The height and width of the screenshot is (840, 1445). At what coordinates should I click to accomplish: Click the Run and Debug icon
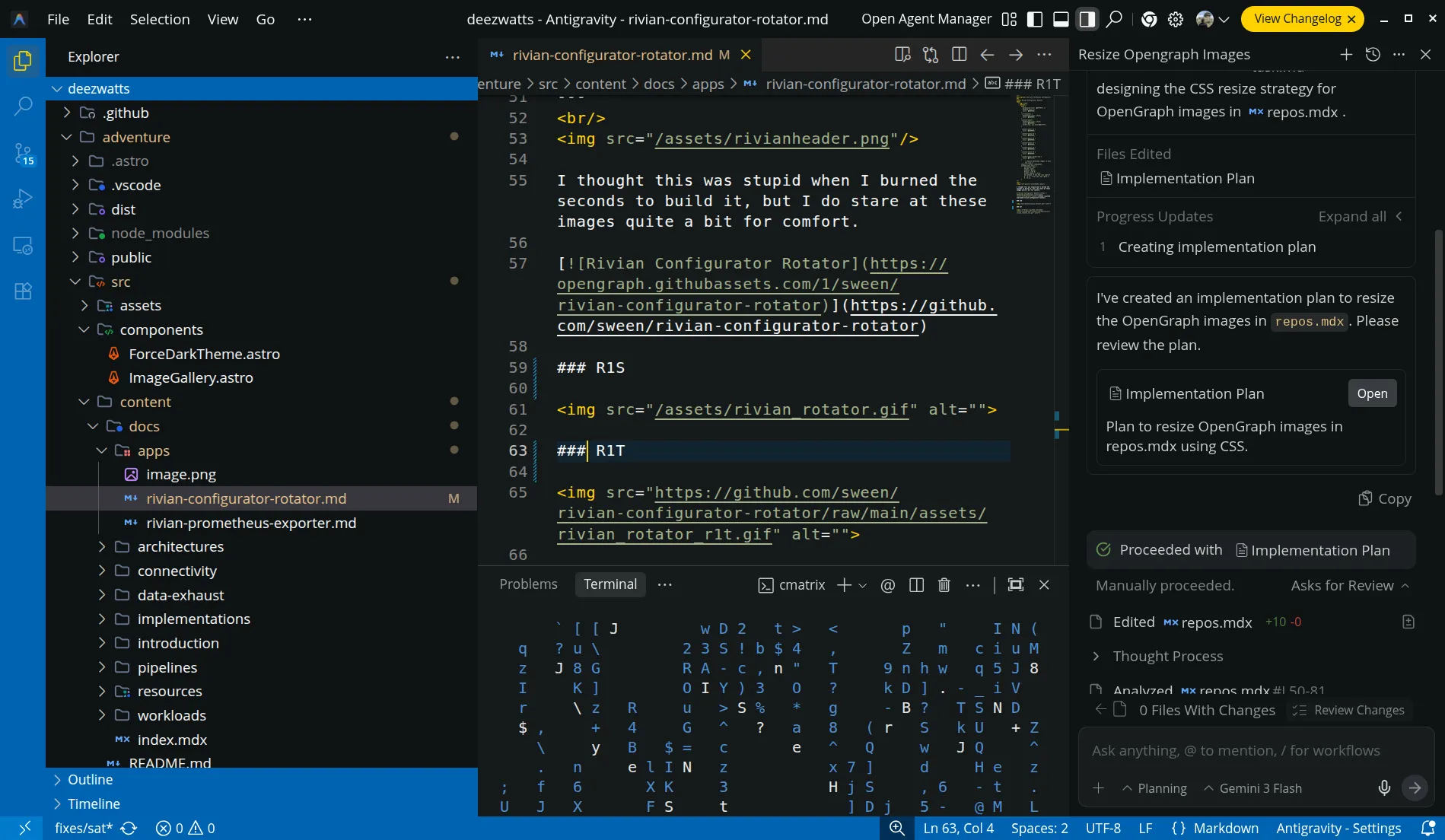coord(23,199)
